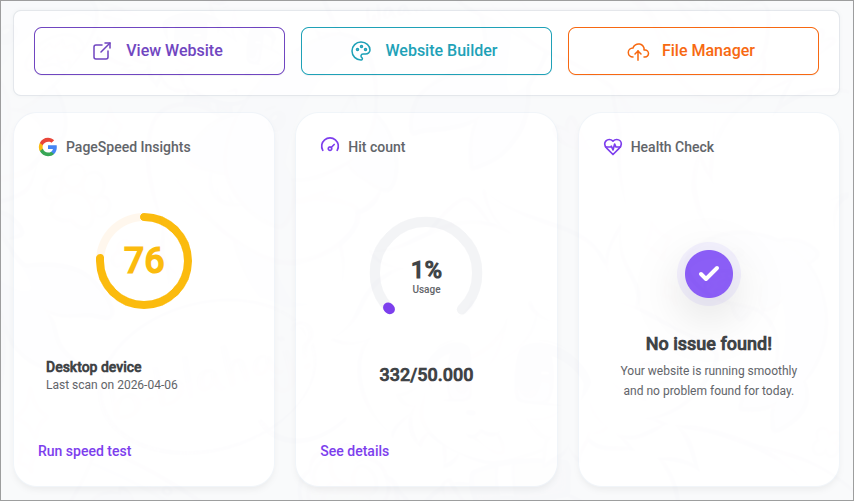The image size is (854, 501).
Task: Click the heart pulse Health Check icon
Action: [x=613, y=147]
